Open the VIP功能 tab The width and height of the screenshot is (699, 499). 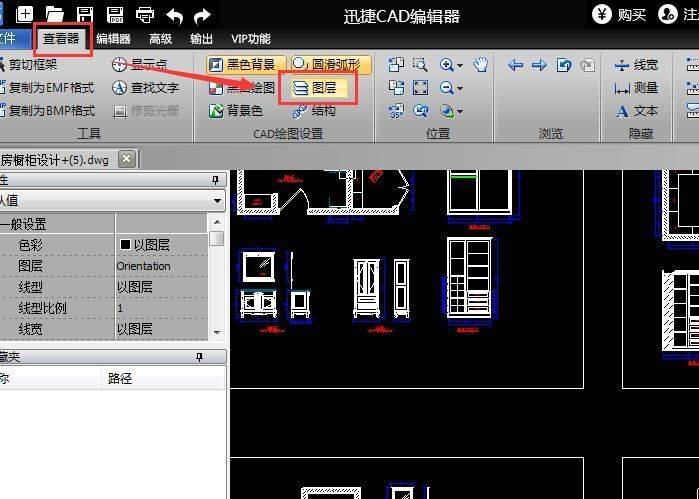click(251, 39)
